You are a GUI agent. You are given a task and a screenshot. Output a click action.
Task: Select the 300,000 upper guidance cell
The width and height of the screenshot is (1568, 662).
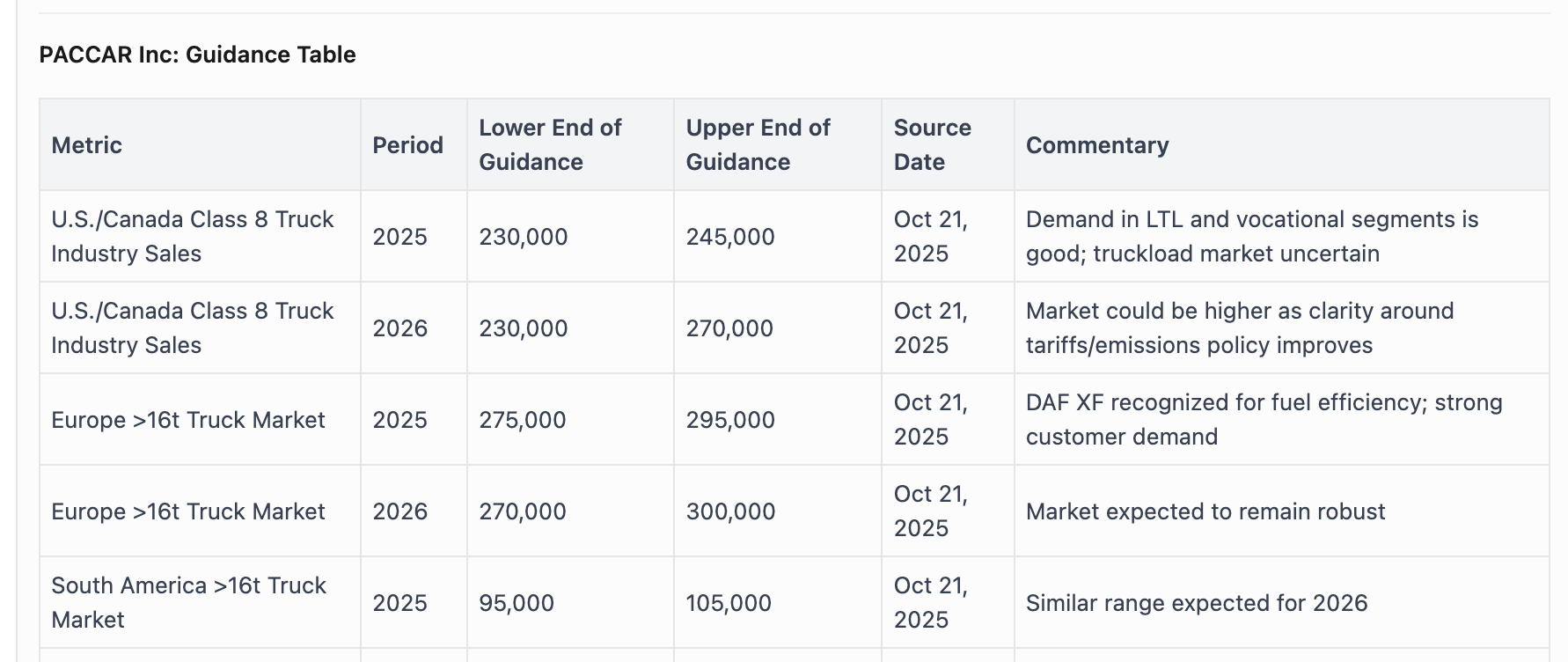pyautogui.click(x=730, y=511)
